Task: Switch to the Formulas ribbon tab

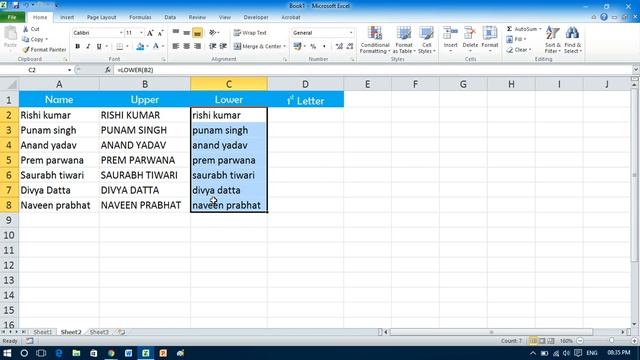Action: point(140,18)
